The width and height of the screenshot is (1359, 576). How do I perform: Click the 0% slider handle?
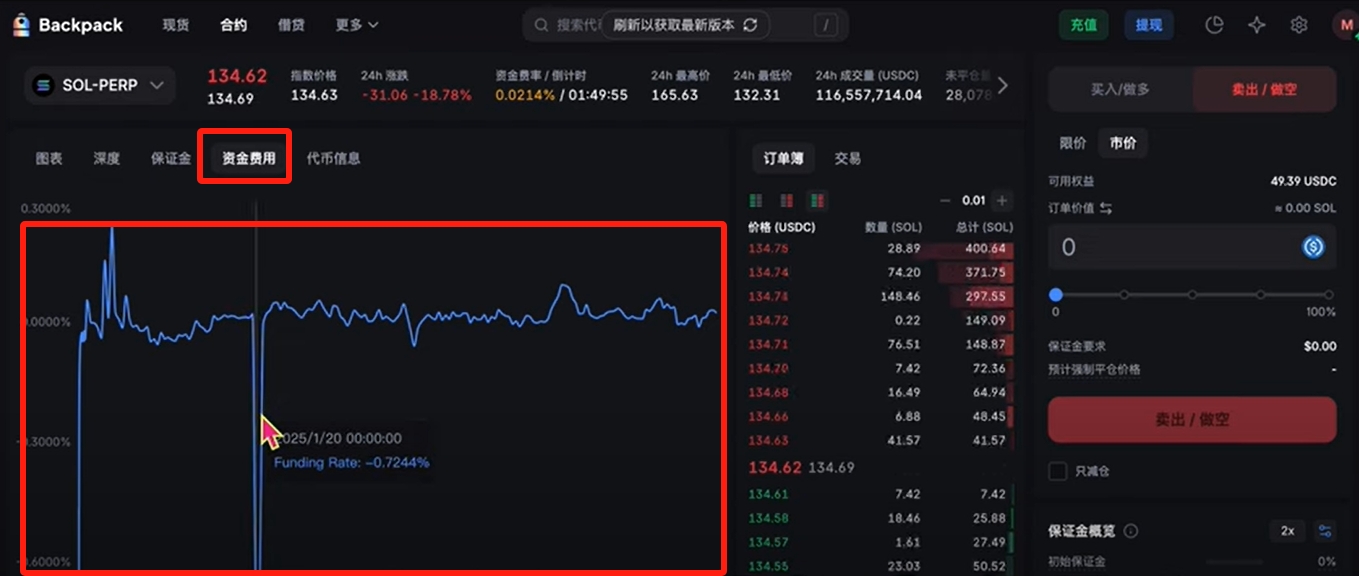coord(1056,295)
